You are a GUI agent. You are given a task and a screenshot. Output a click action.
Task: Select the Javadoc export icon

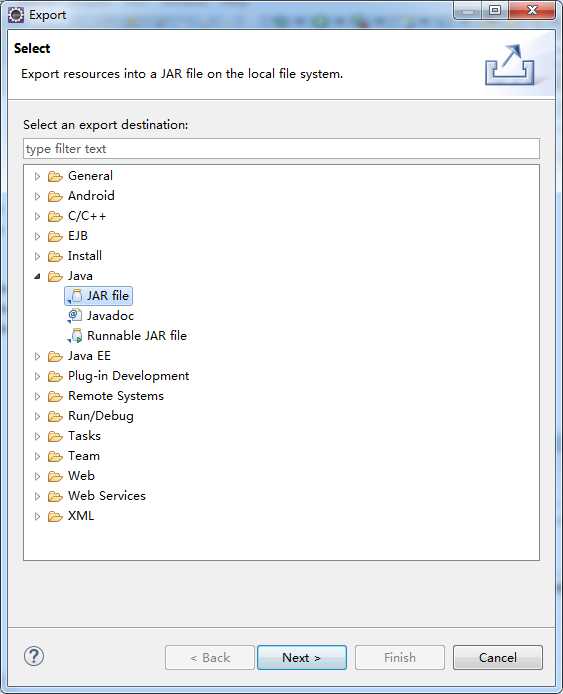click(x=74, y=316)
